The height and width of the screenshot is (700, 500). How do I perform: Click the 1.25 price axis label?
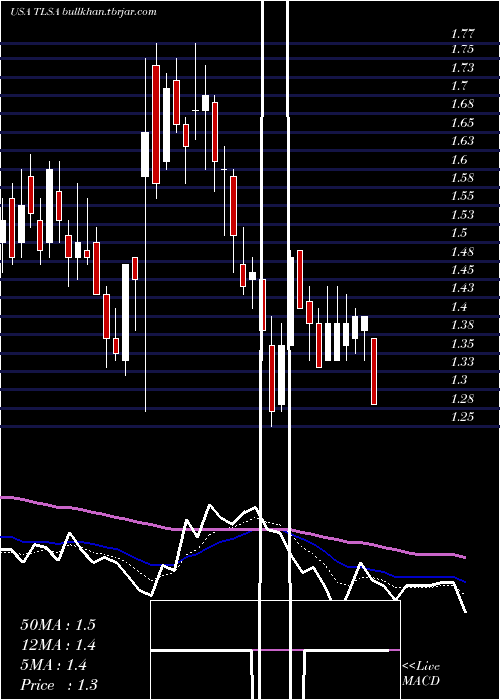click(x=462, y=417)
